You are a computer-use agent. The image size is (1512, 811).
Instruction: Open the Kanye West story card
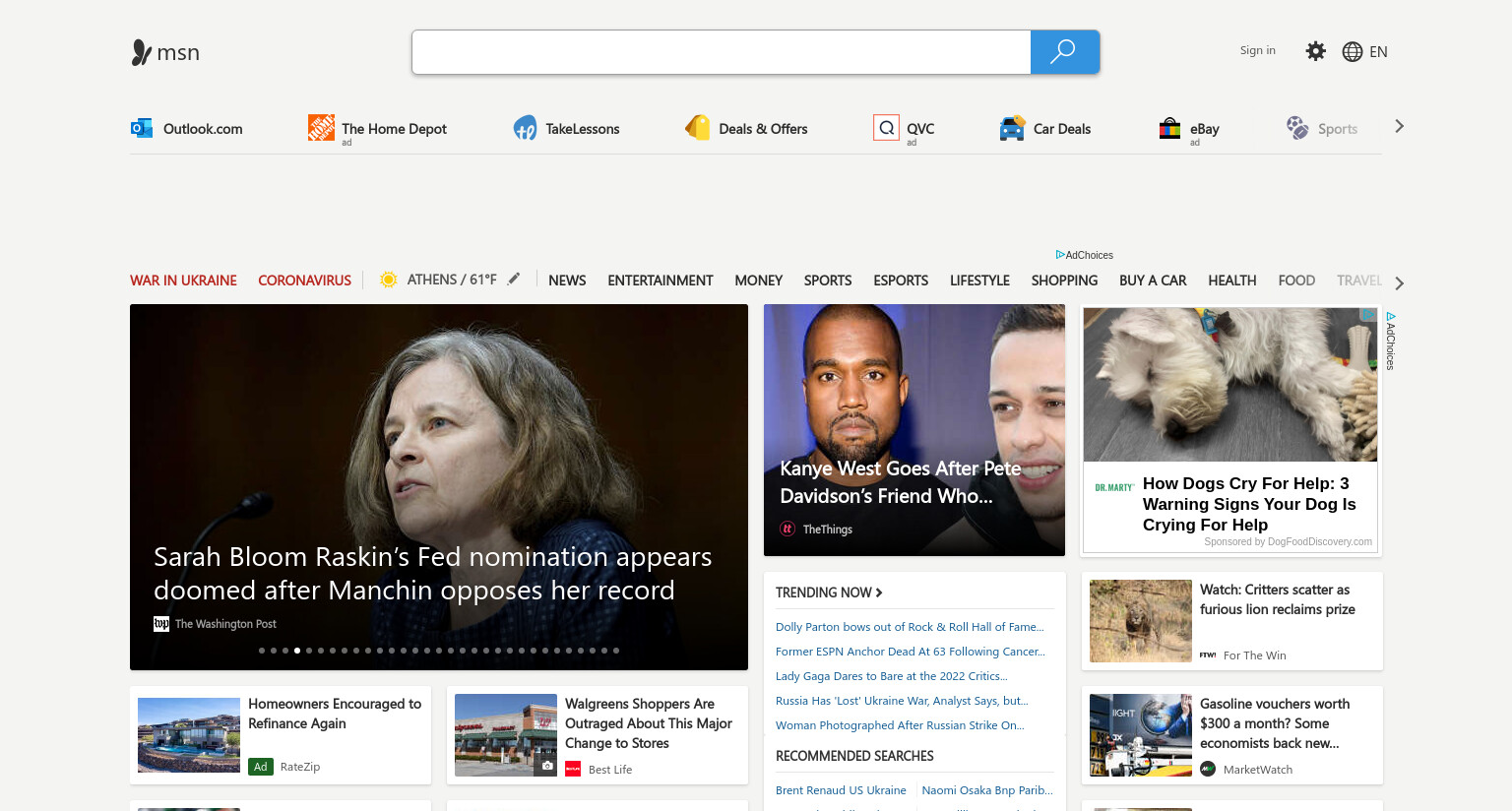click(914, 430)
